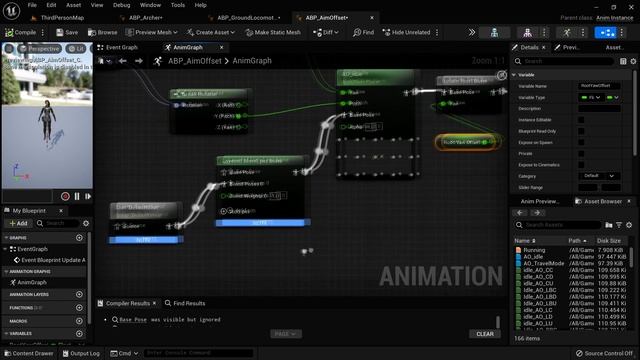Open the Asset menu
The image size is (640, 360).
[73, 5]
